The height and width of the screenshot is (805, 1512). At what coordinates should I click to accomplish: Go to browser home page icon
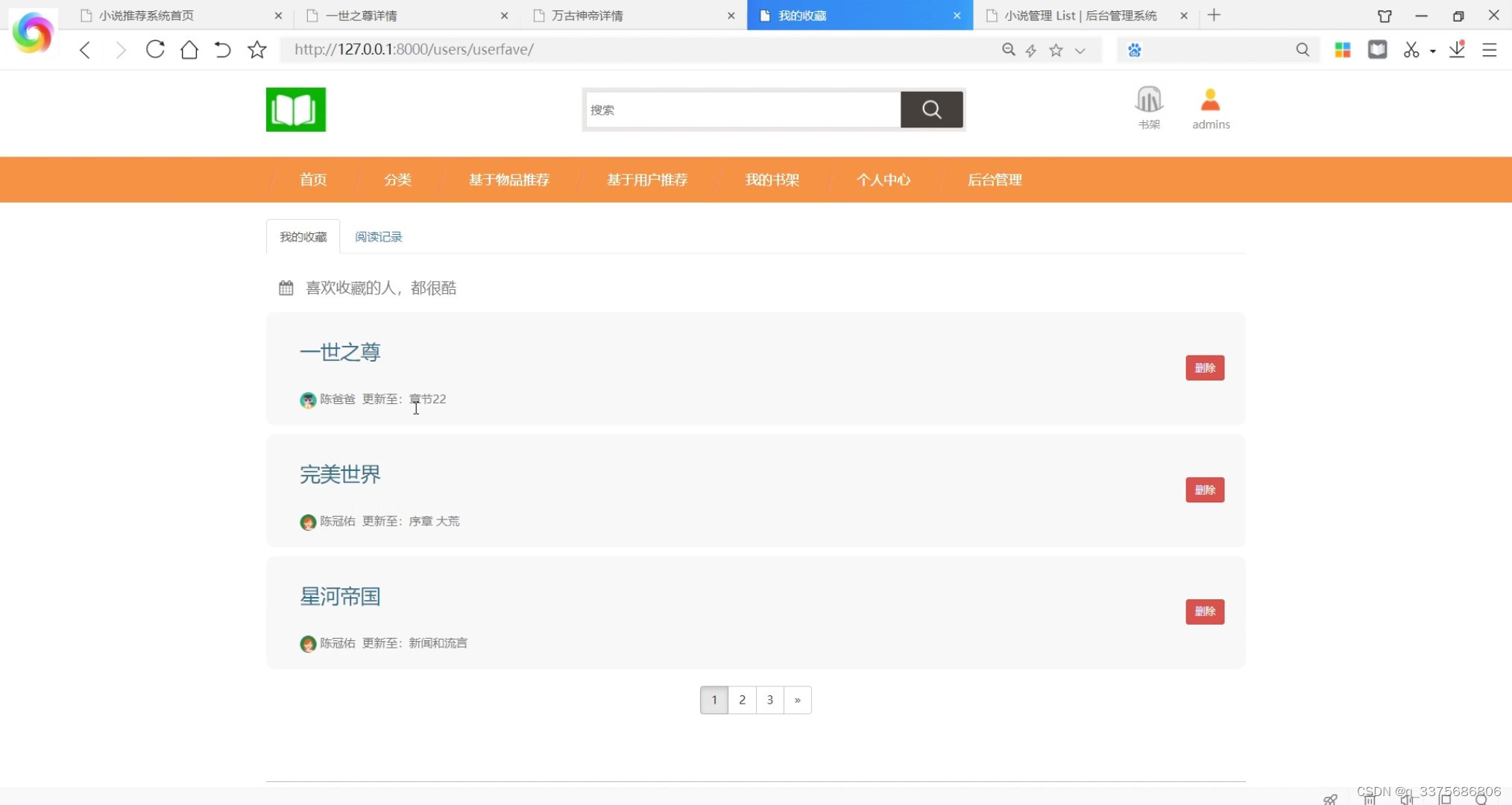pyautogui.click(x=189, y=50)
